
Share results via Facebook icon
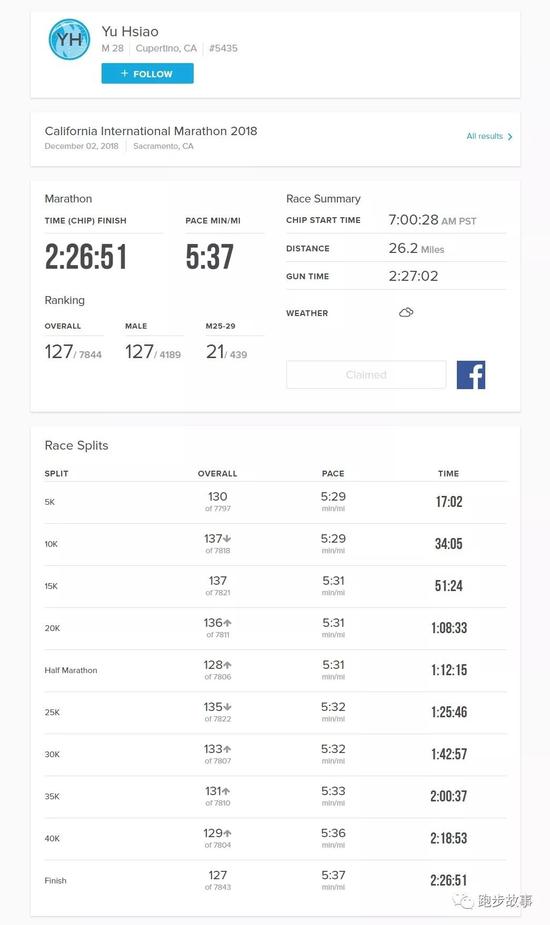(471, 375)
